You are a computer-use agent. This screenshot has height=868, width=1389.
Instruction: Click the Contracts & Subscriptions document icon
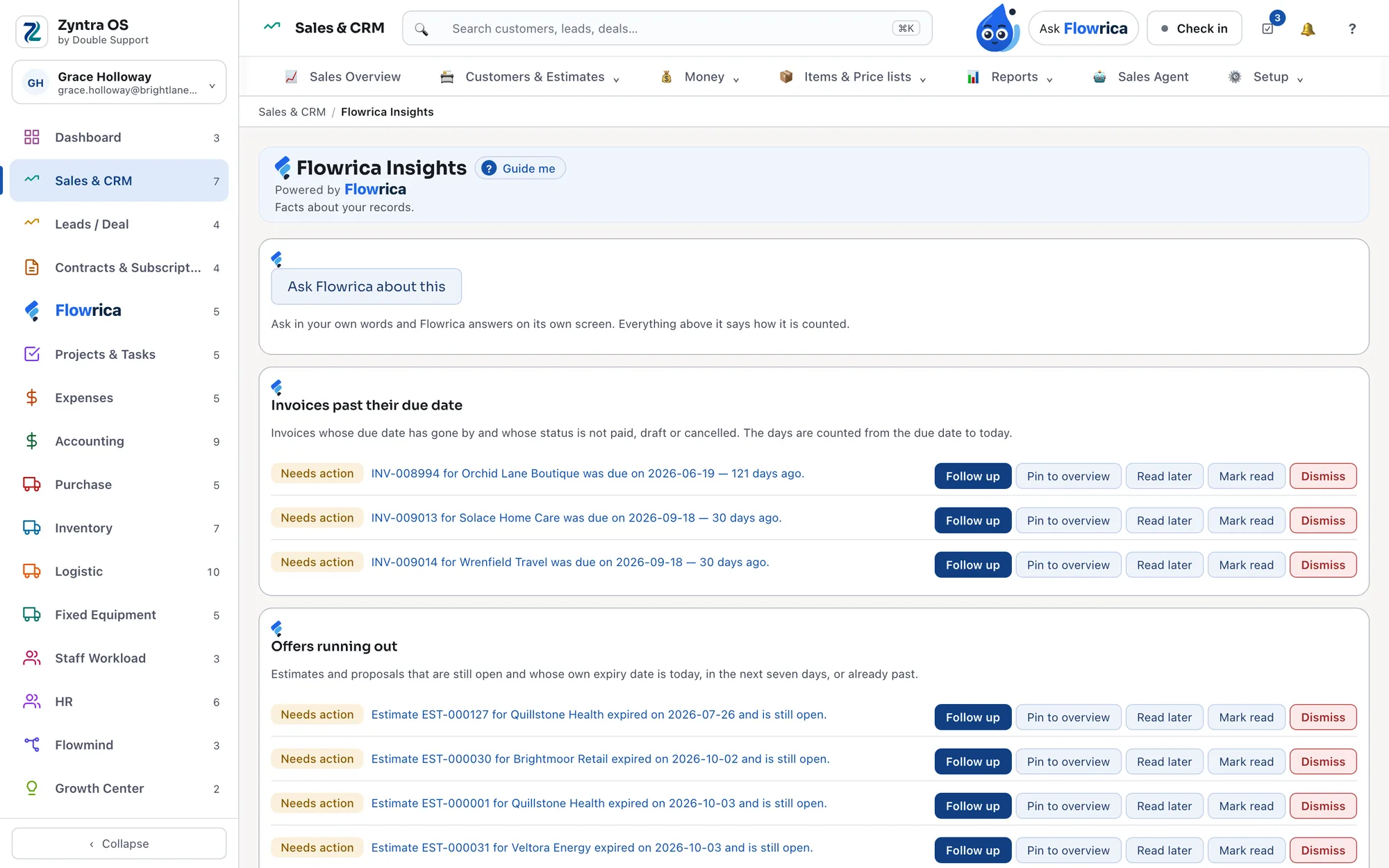click(x=32, y=267)
